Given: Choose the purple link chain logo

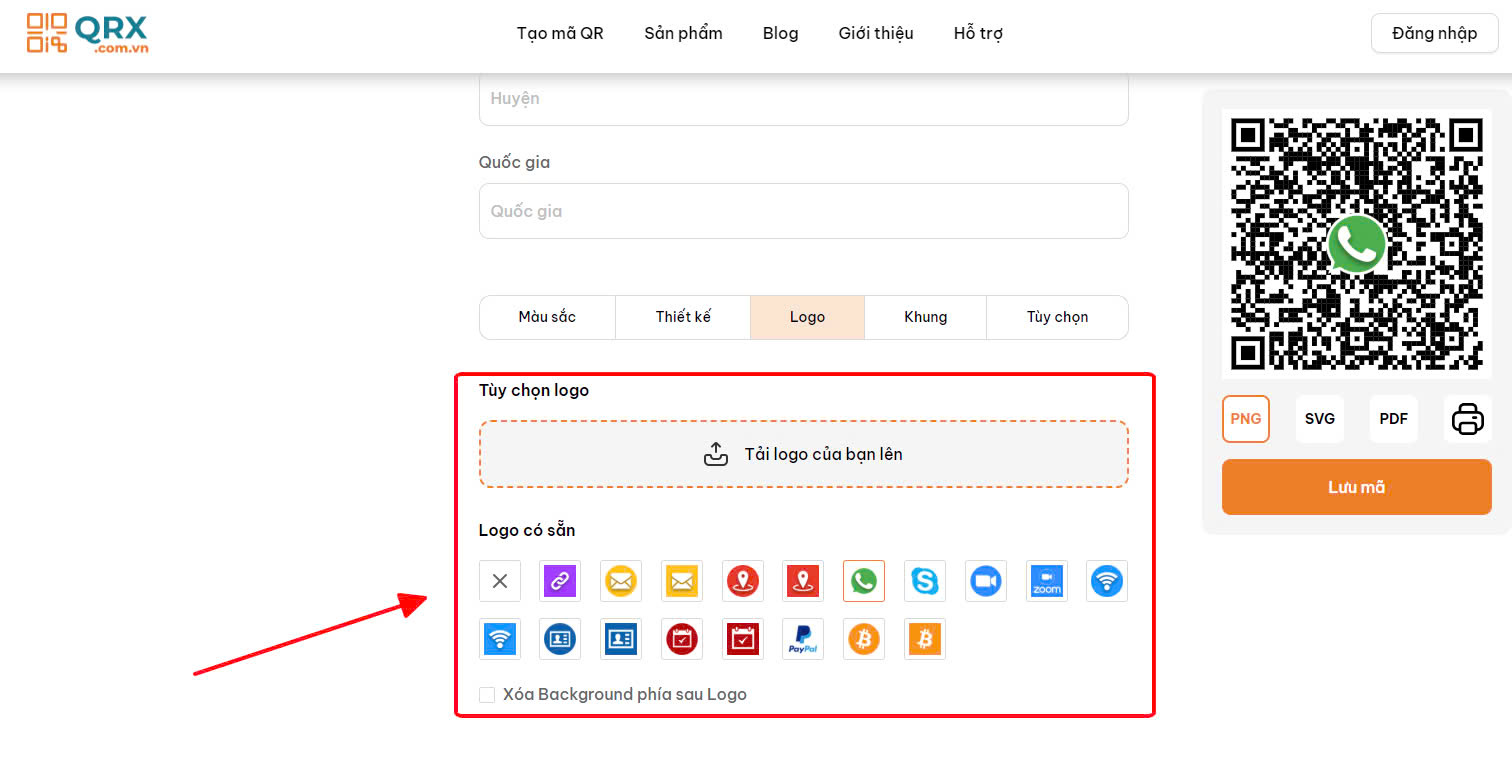Looking at the screenshot, I should 560,581.
